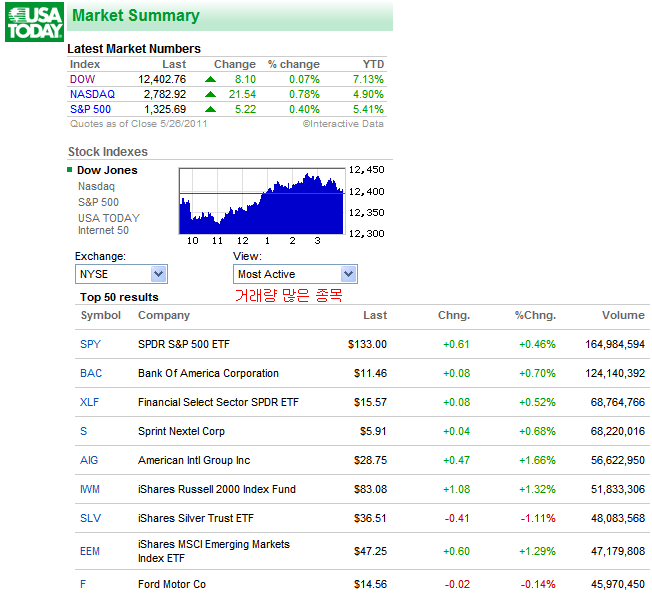
Task: Switch chart to Nasdaq
Action: tap(96, 186)
